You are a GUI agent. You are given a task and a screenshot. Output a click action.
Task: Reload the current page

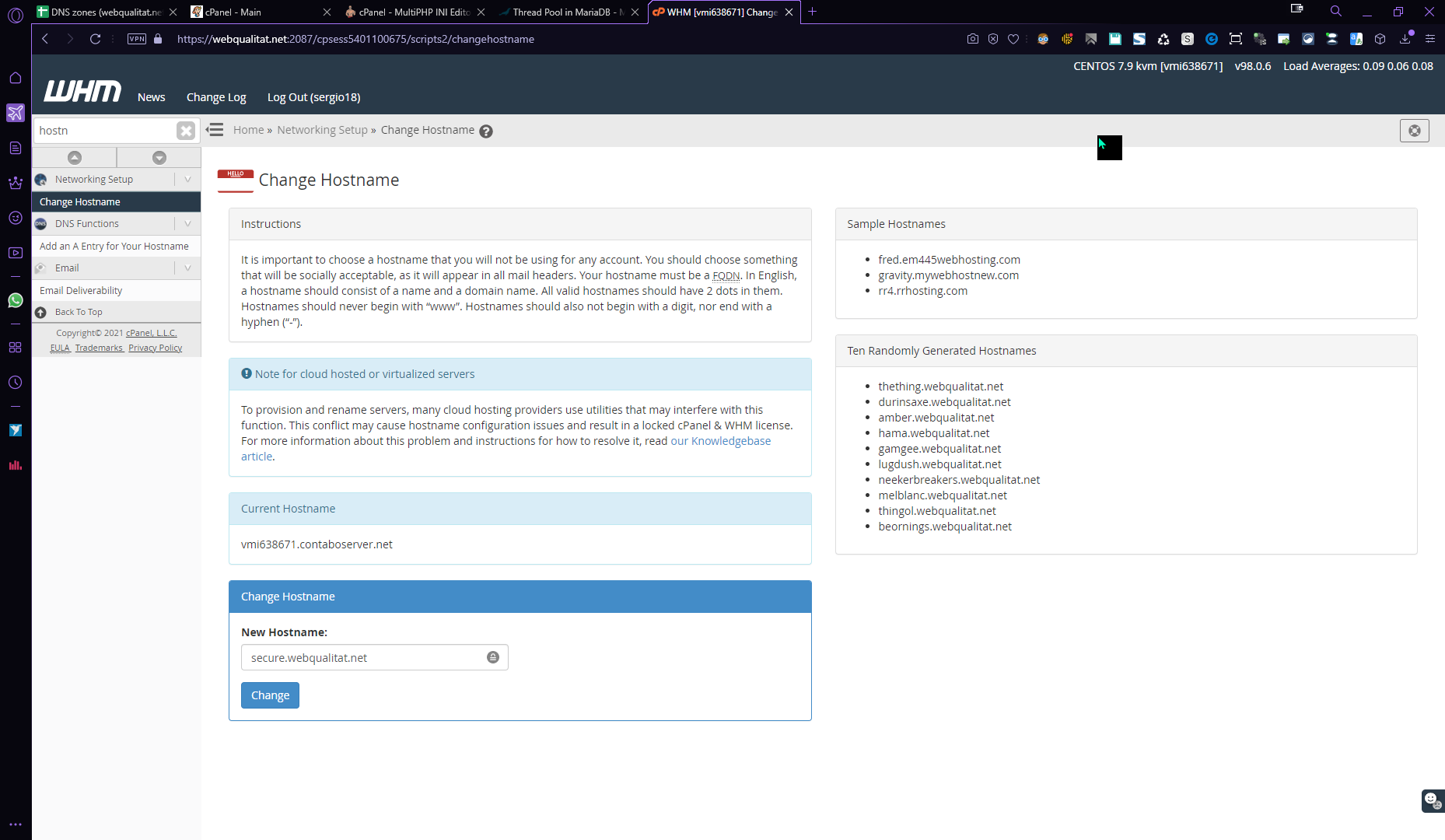click(96, 39)
